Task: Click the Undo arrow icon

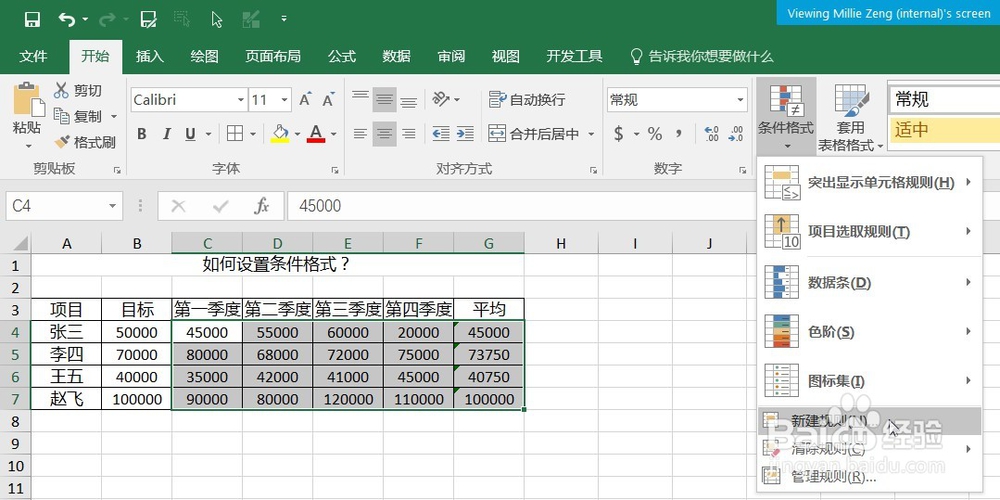Action: pyautogui.click(x=66, y=19)
